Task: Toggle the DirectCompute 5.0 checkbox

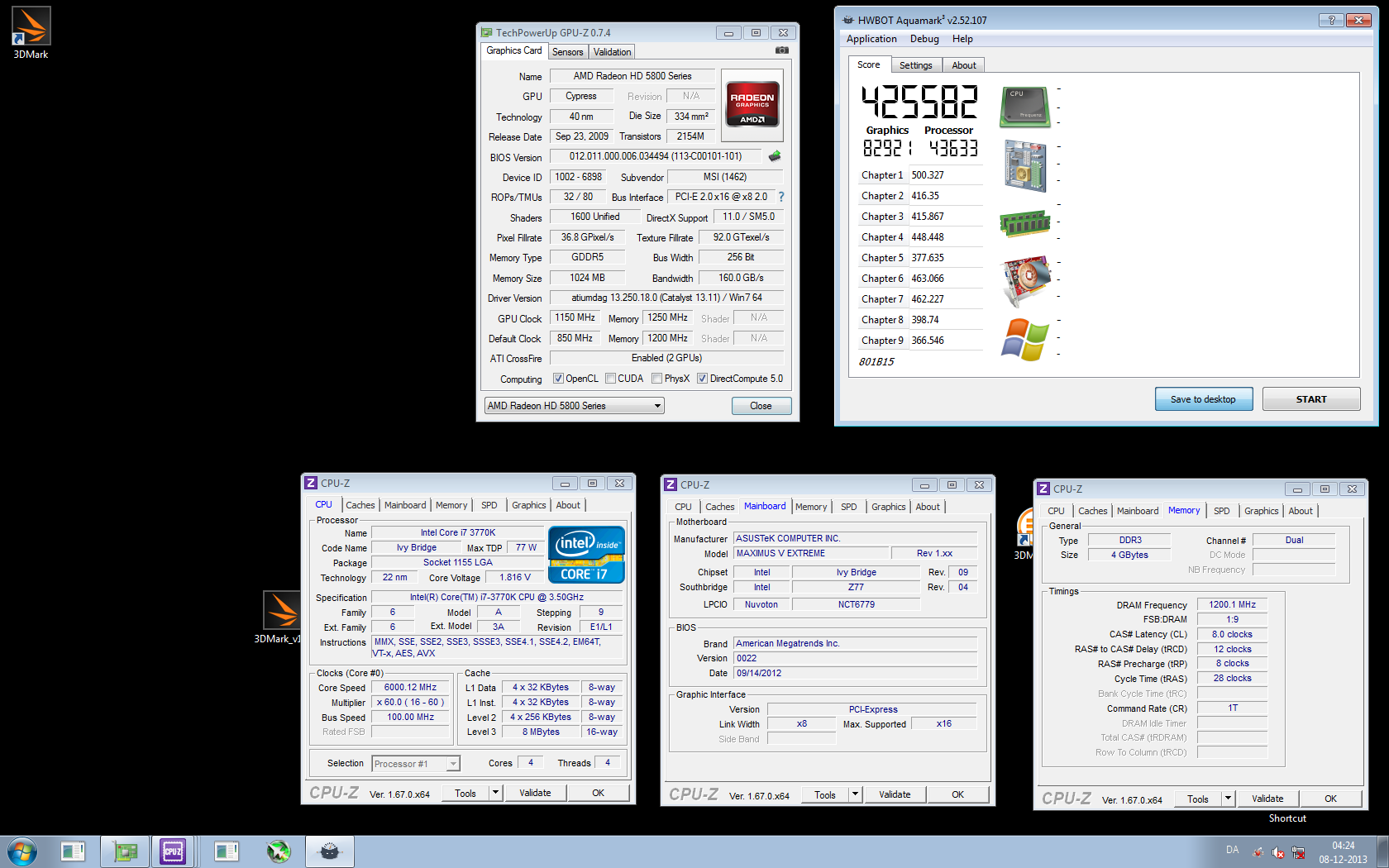Action: tap(702, 379)
